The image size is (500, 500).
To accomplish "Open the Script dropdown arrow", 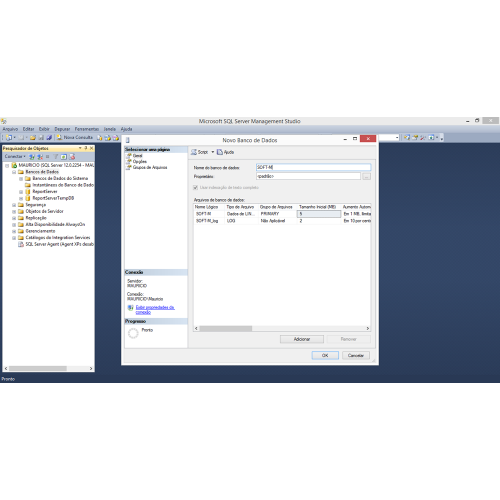I will 213,152.
